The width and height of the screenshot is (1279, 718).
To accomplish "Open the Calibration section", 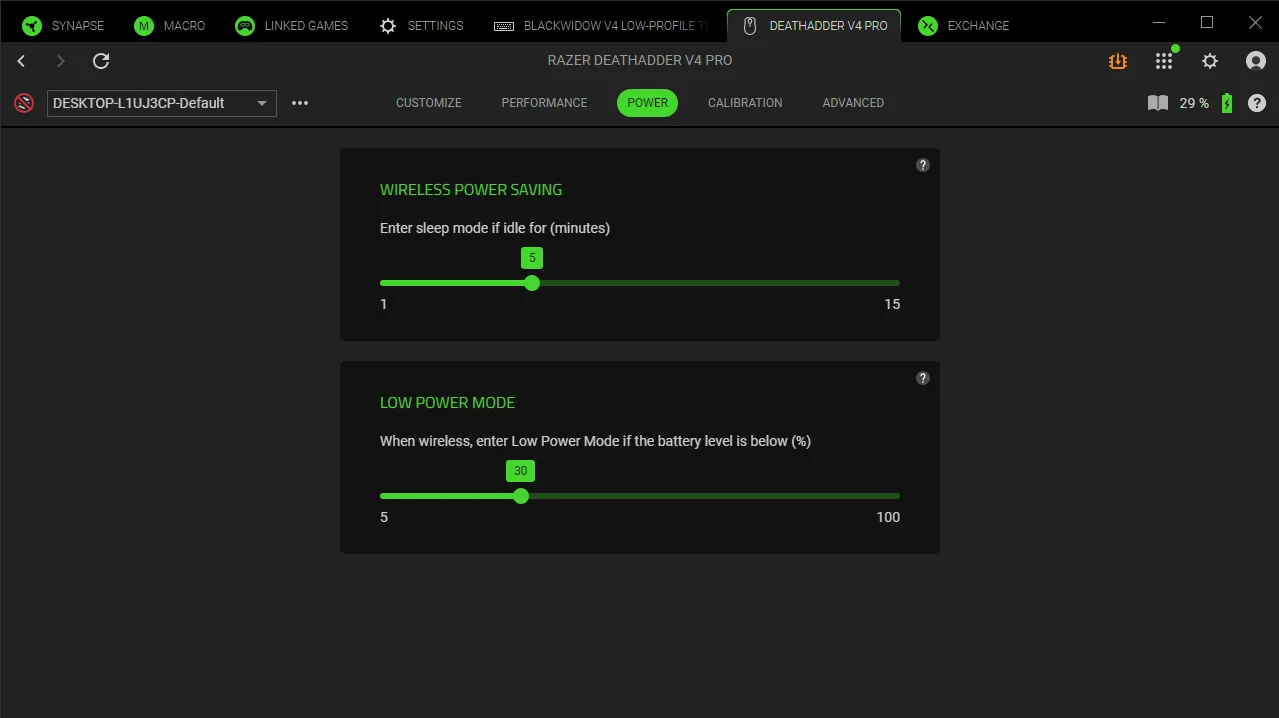I will point(745,103).
